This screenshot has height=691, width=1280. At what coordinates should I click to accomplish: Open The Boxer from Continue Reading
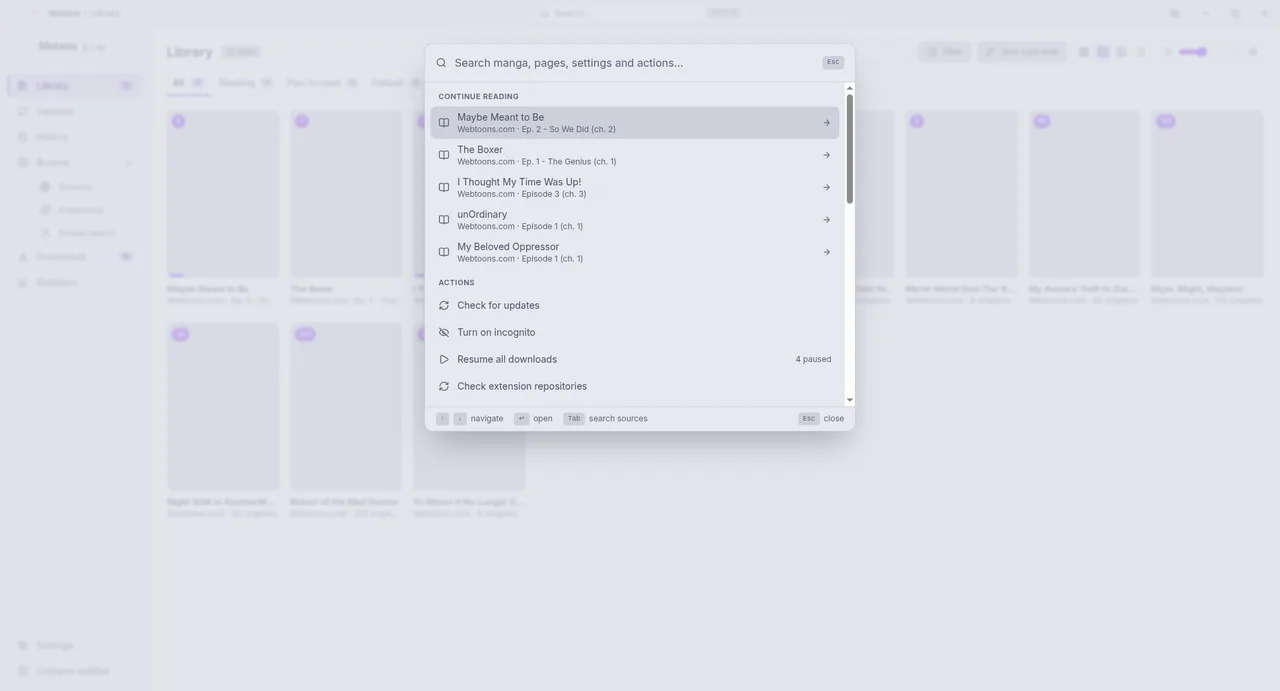635,155
